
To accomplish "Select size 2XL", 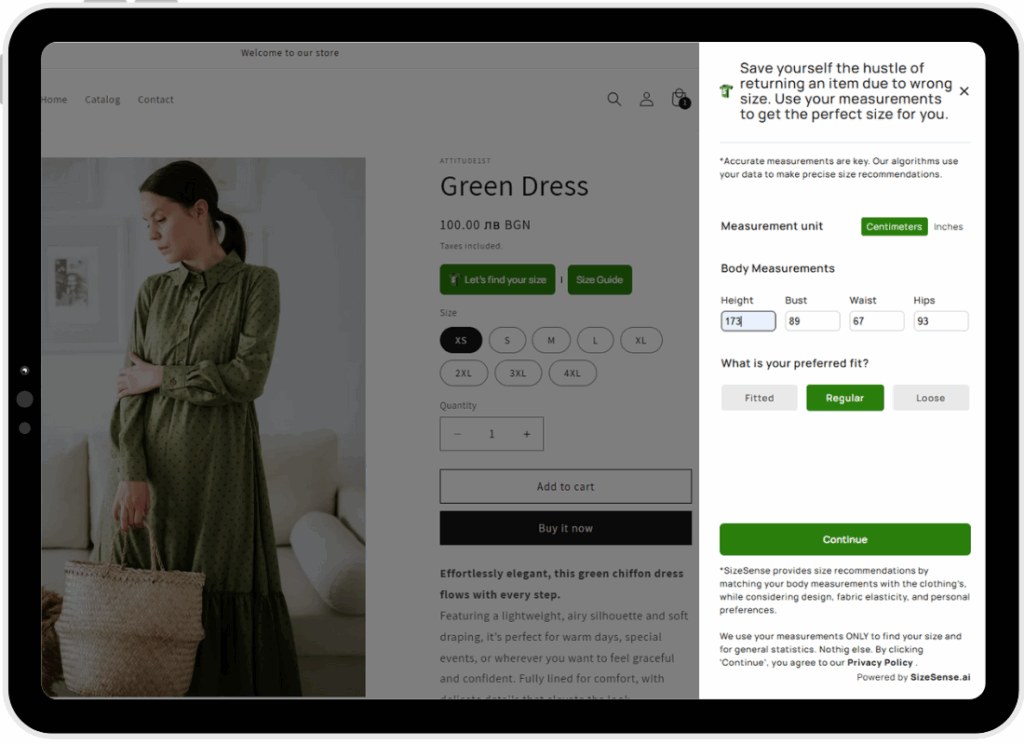I will (464, 373).
